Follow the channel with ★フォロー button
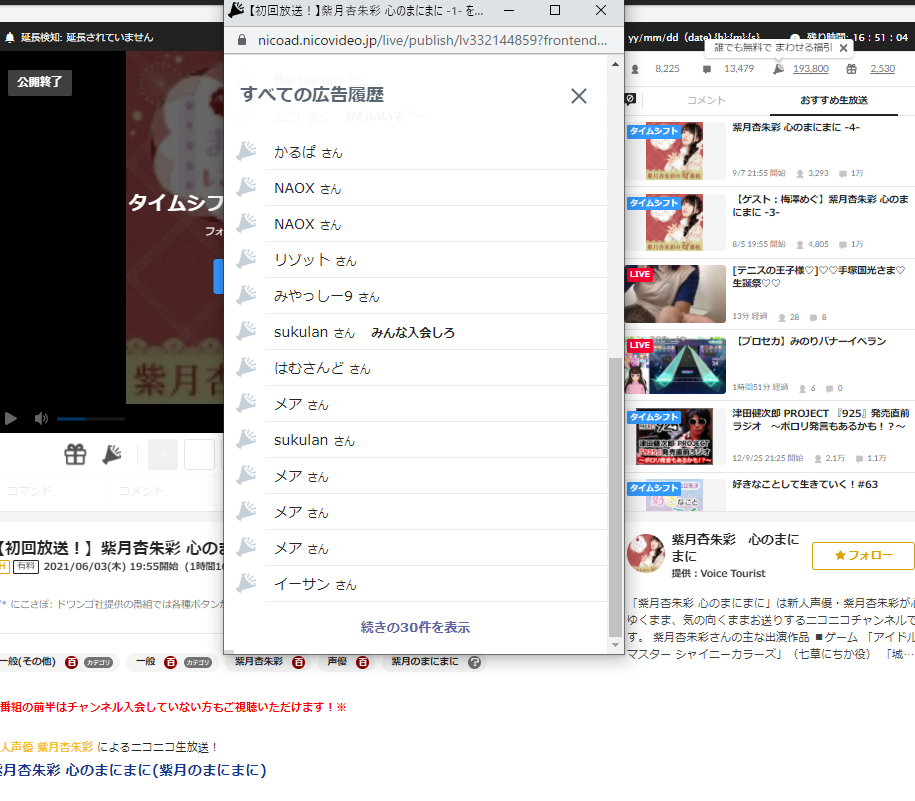This screenshot has width=915, height=801. [862, 555]
